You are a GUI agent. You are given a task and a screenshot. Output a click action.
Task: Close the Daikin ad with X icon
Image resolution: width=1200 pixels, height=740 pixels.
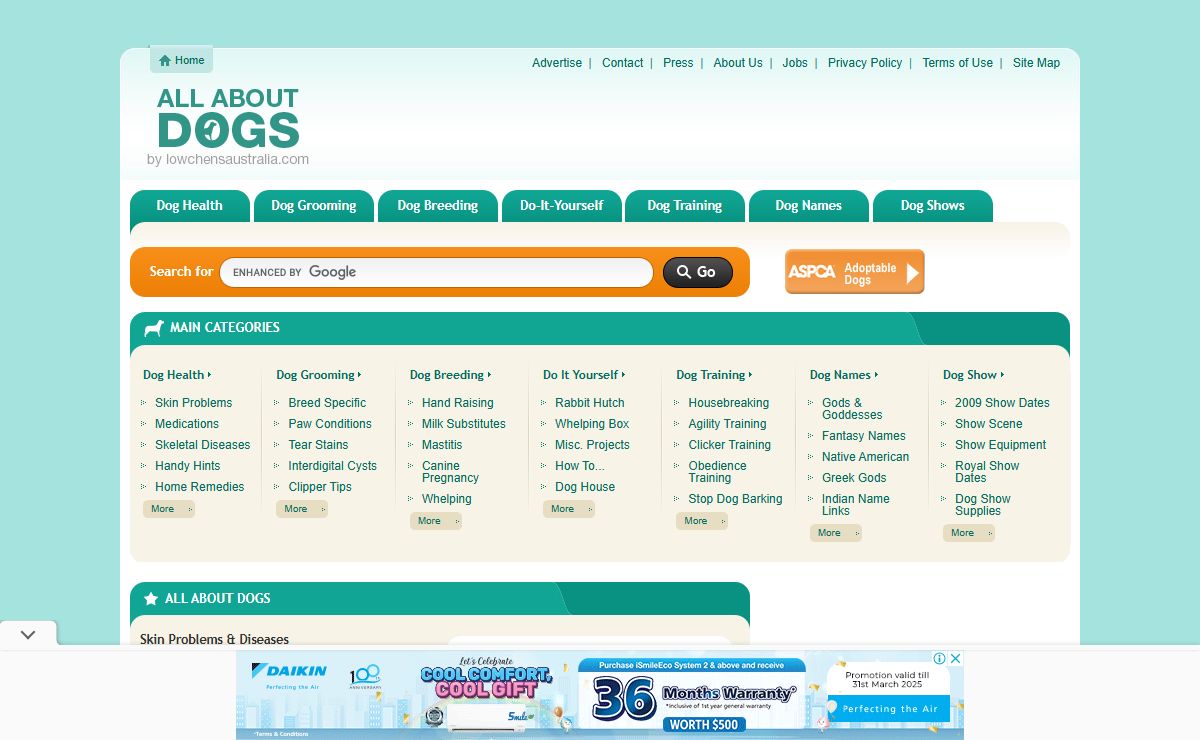[956, 658]
